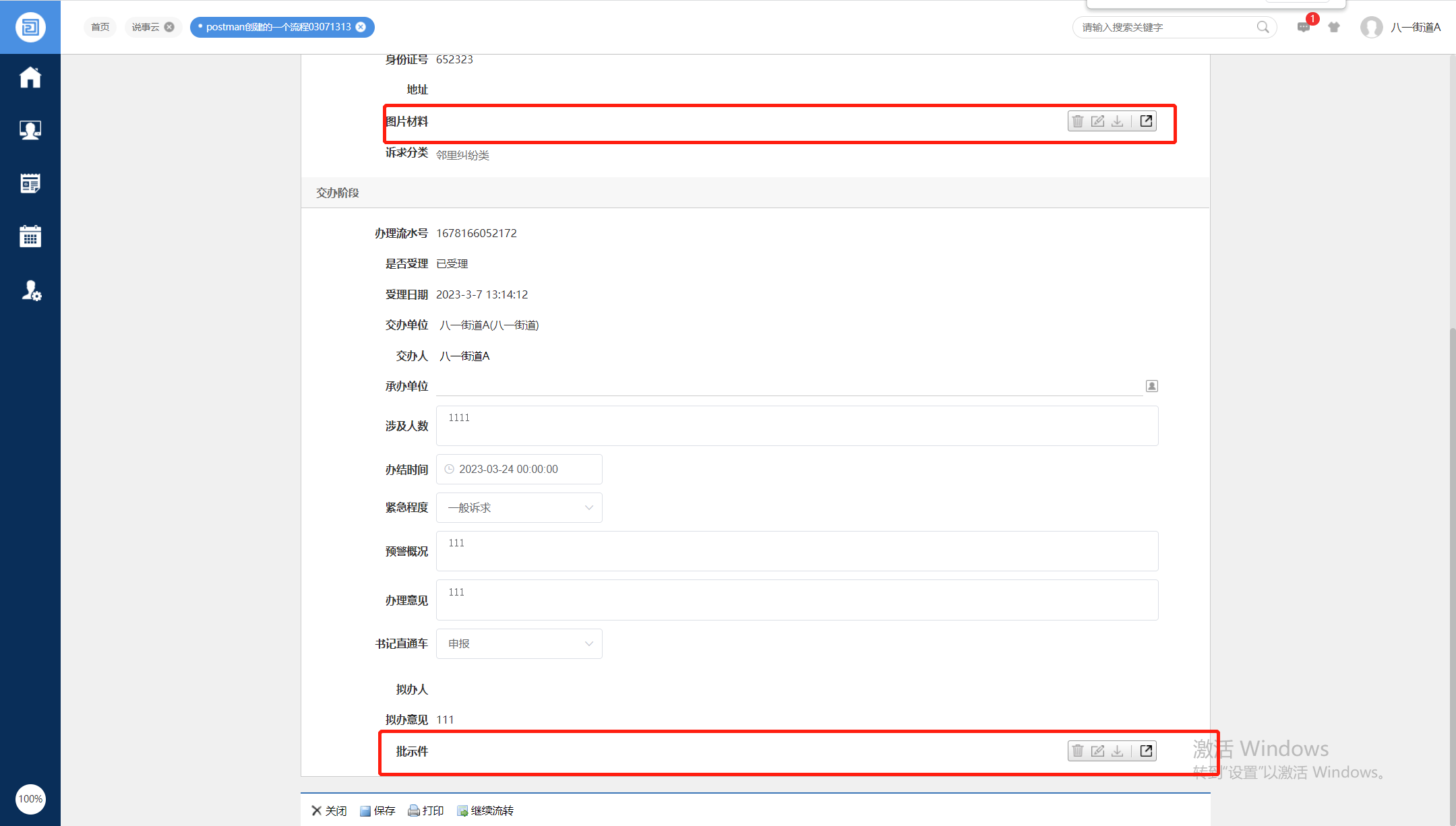Click the 涉及人数 text field

point(797,426)
